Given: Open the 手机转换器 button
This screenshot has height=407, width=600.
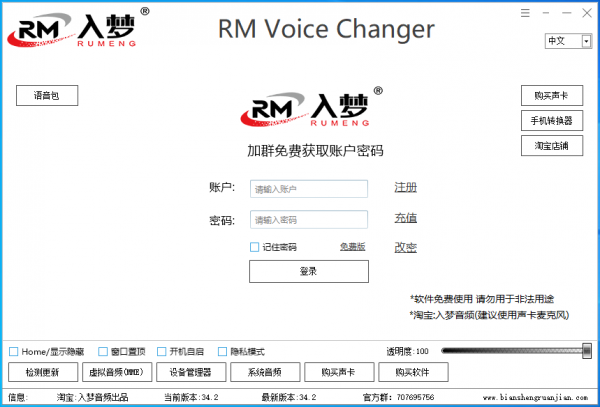Looking at the screenshot, I should click(x=552, y=120).
